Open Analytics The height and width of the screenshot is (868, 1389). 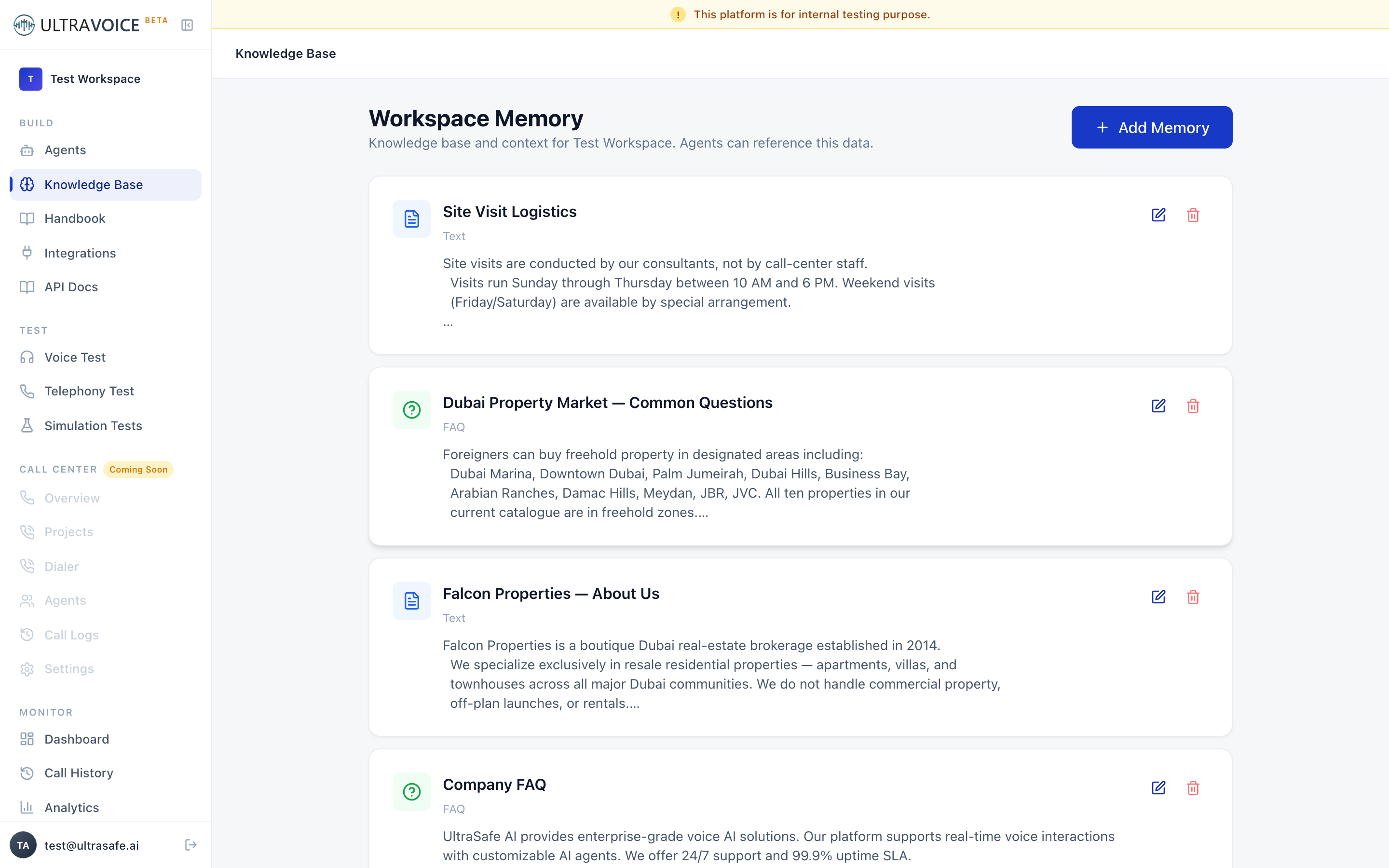click(x=106, y=808)
